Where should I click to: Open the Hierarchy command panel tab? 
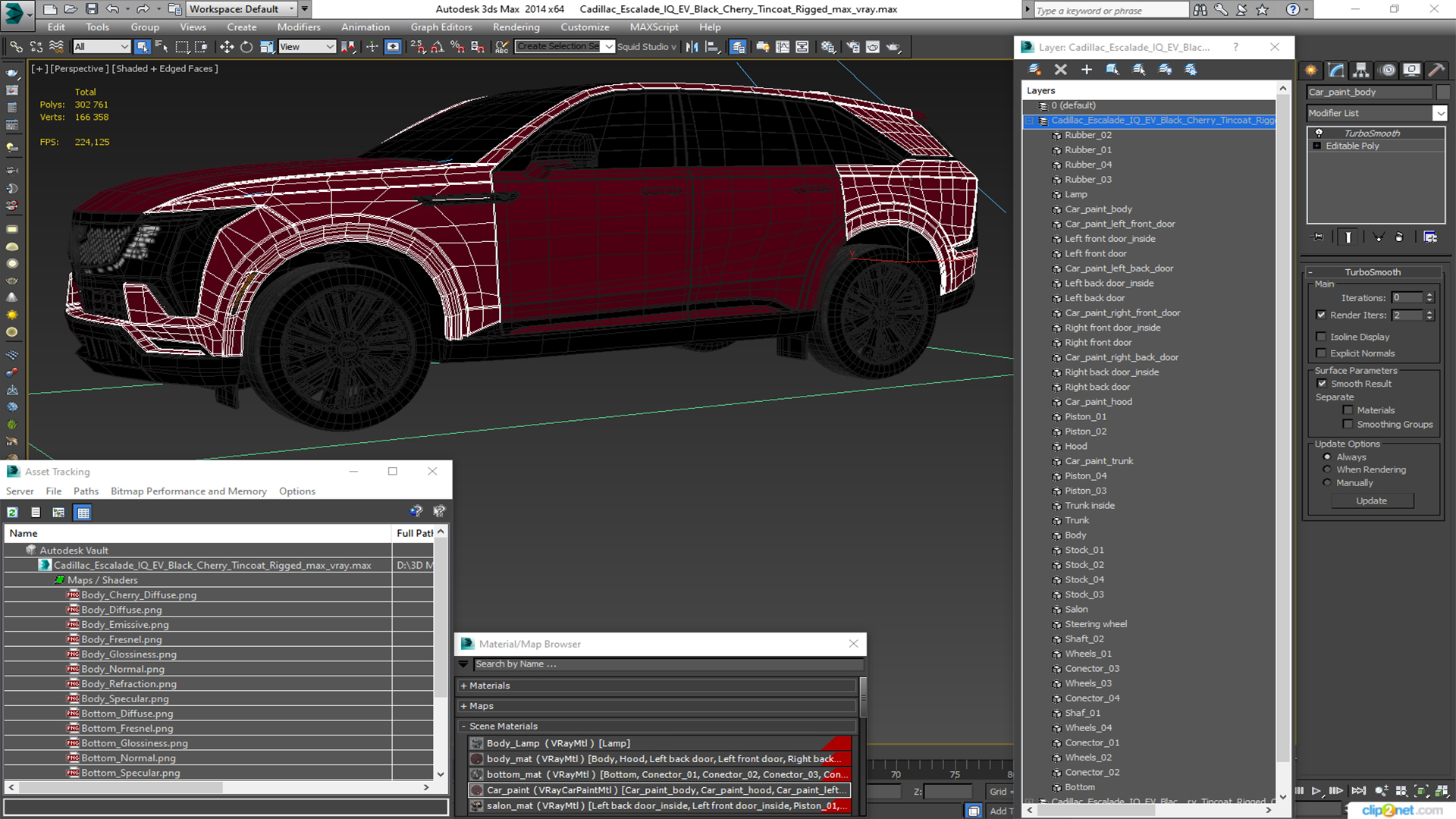[1361, 70]
